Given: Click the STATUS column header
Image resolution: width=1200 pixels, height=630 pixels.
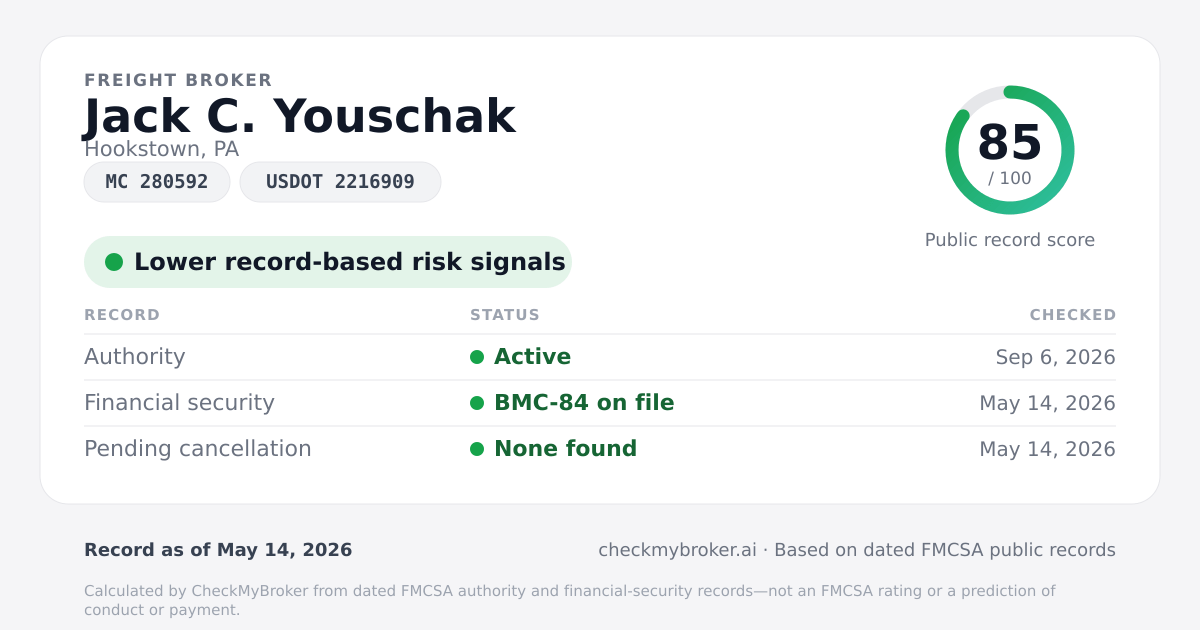Looking at the screenshot, I should tap(505, 315).
